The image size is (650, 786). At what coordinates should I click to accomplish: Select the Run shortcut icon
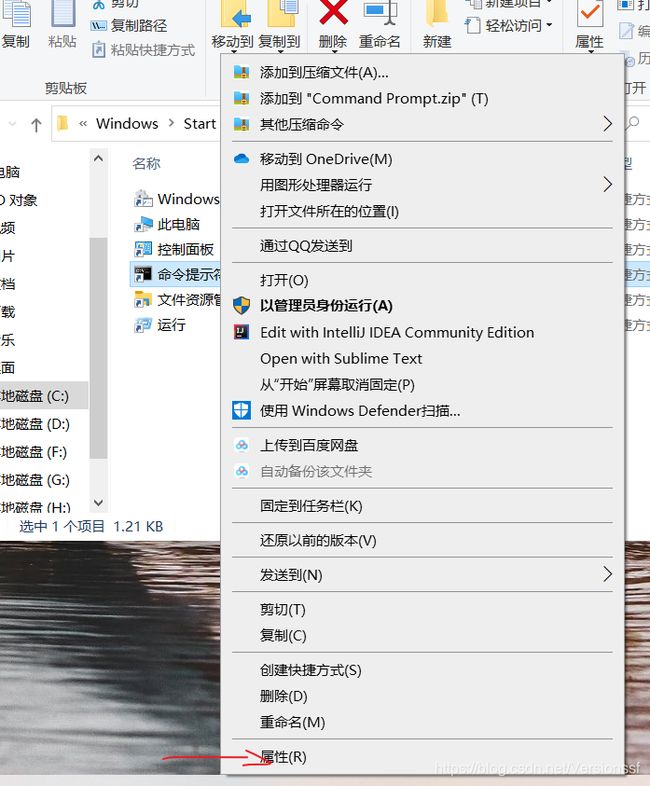coord(143,325)
